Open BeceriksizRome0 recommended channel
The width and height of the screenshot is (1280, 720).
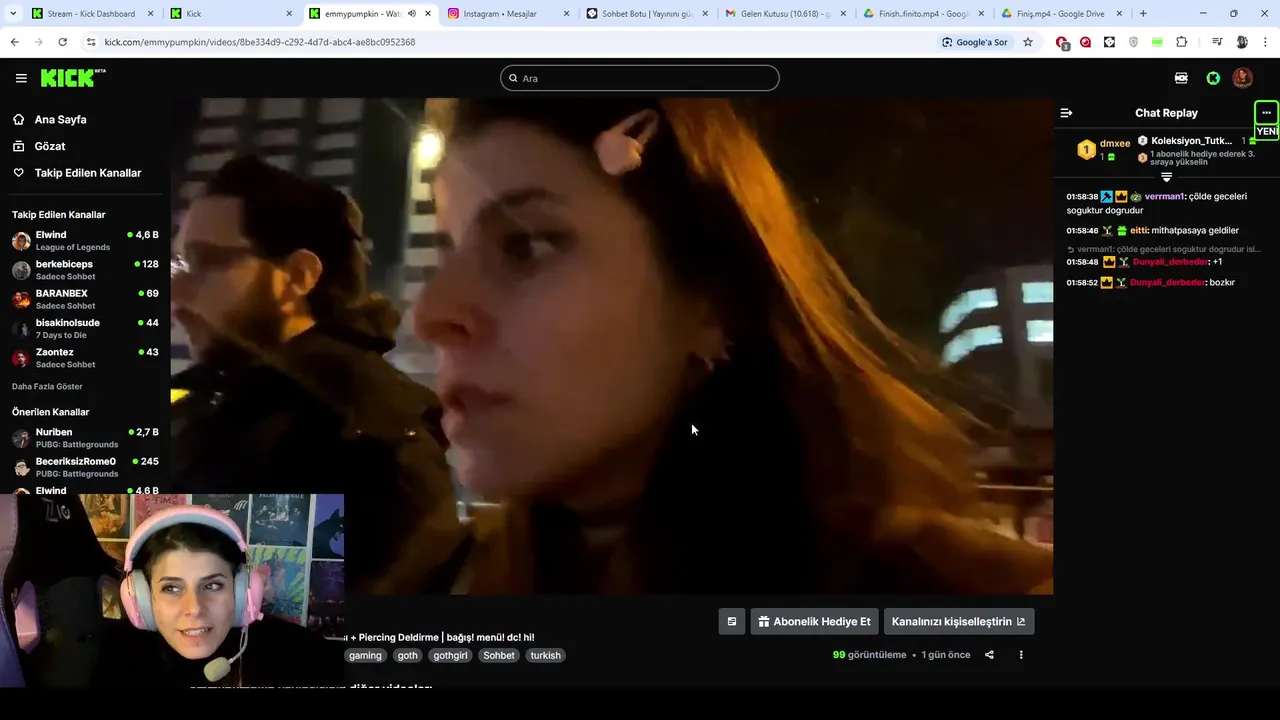click(x=85, y=467)
